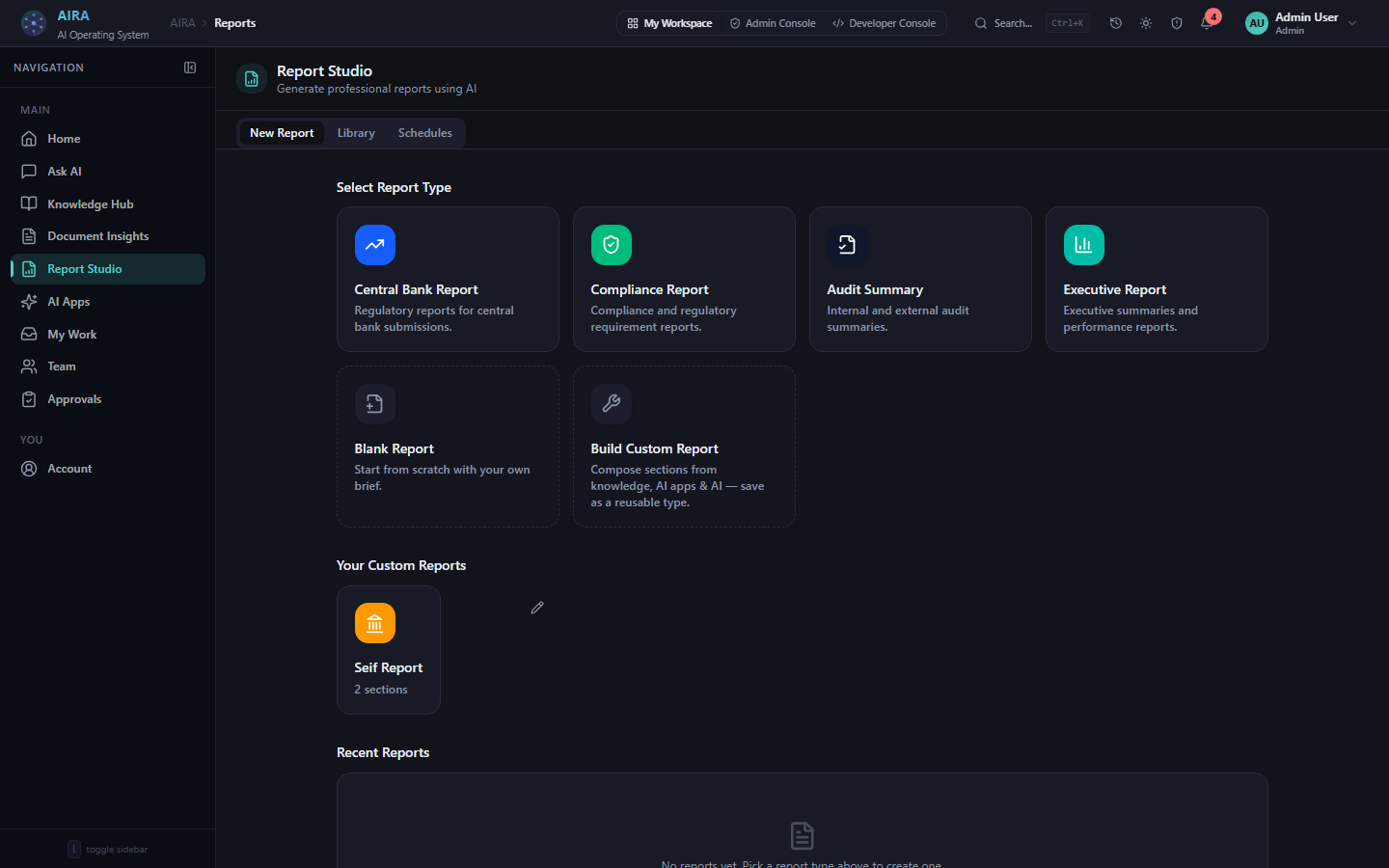The width and height of the screenshot is (1389, 868).
Task: Open Team in sidebar
Action: (x=108, y=366)
